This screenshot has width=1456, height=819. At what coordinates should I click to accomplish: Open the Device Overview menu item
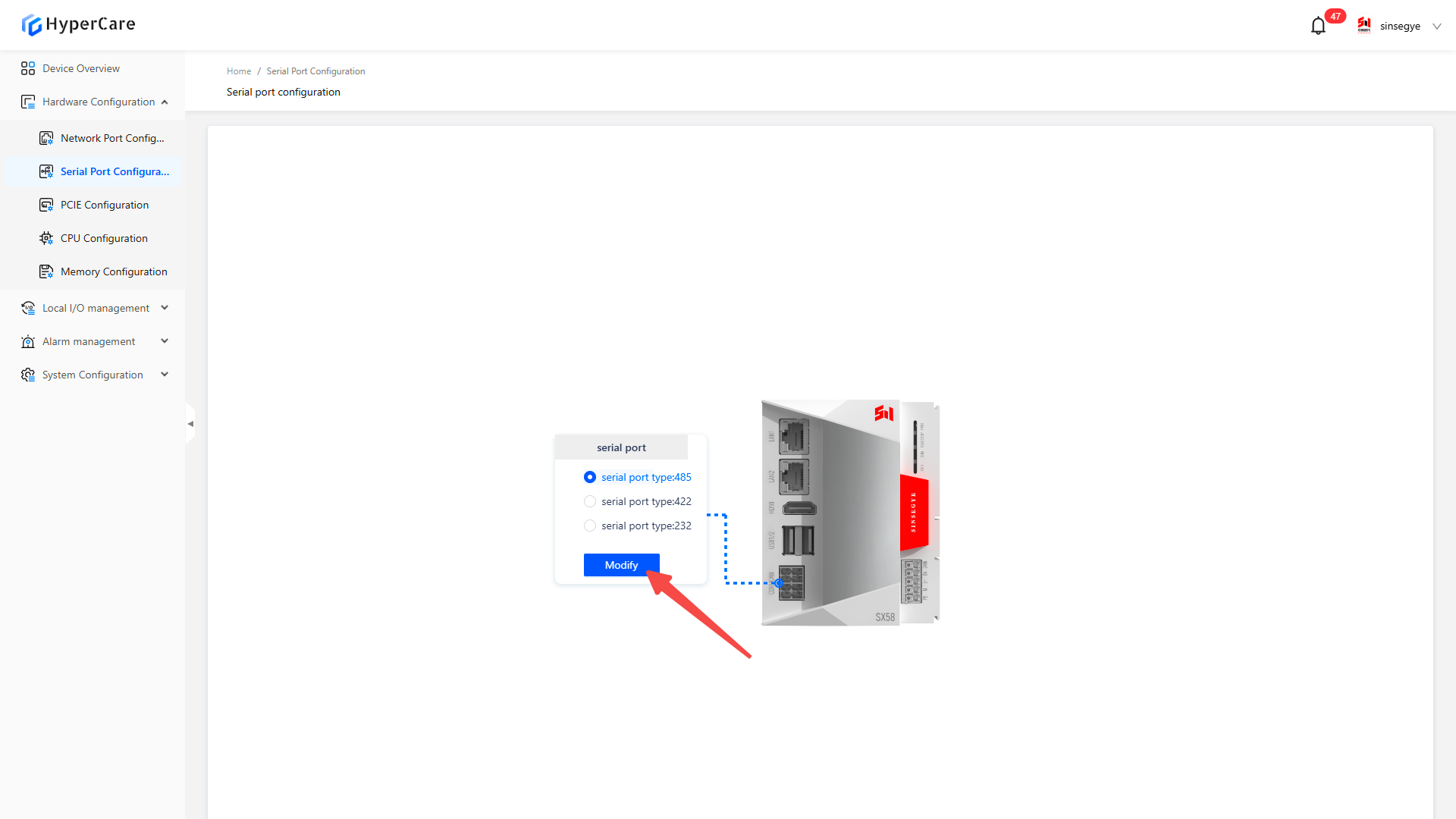[81, 68]
